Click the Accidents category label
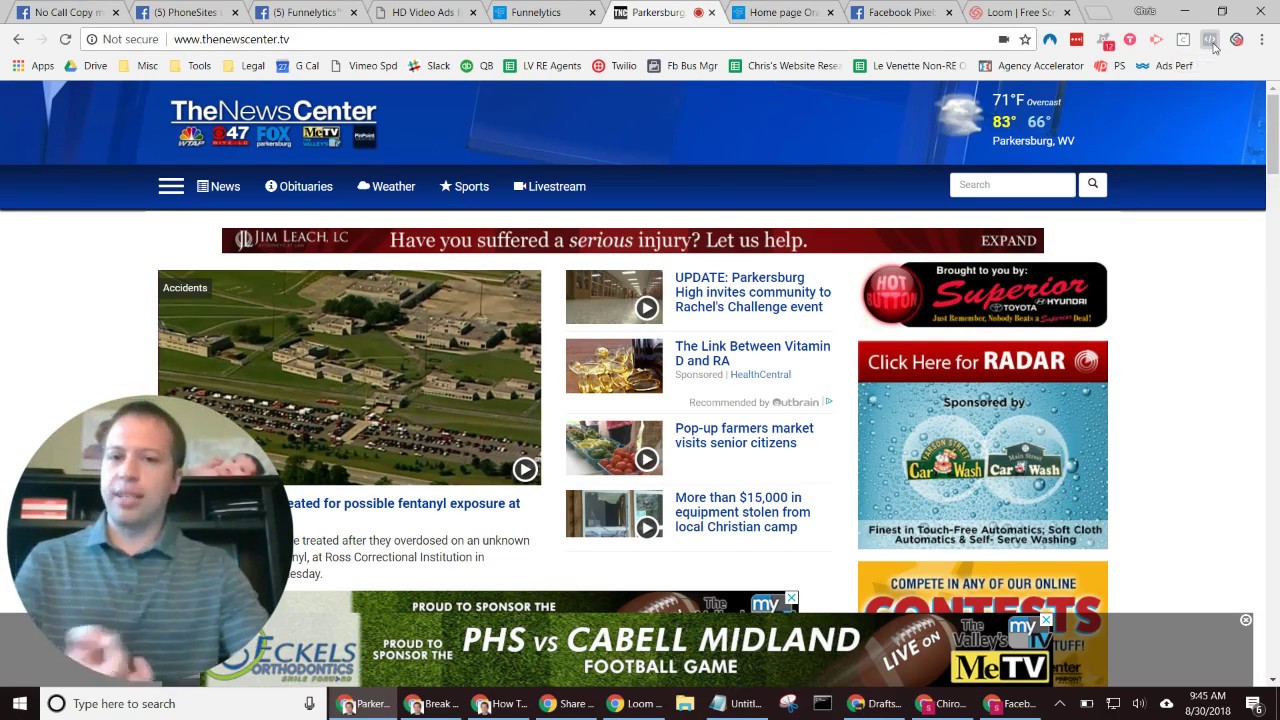1280x720 pixels. point(185,288)
